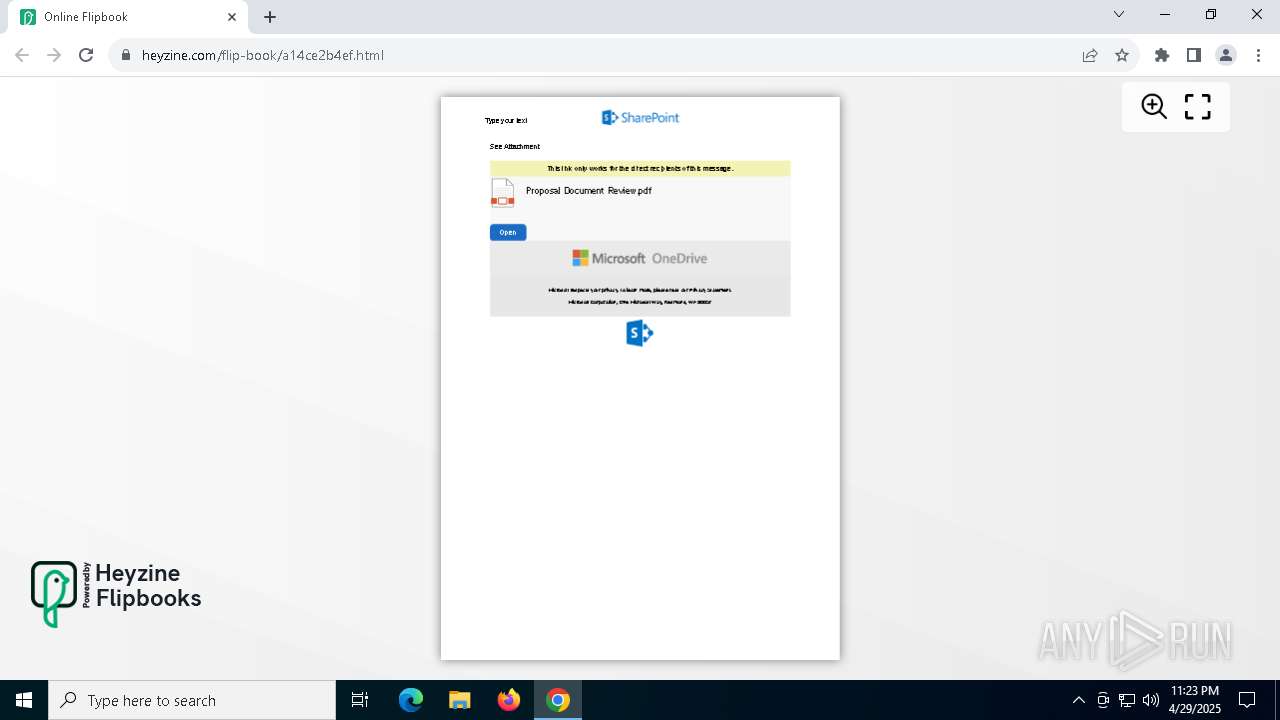Click the See Attachment text
The width and height of the screenshot is (1280, 720).
(x=515, y=147)
